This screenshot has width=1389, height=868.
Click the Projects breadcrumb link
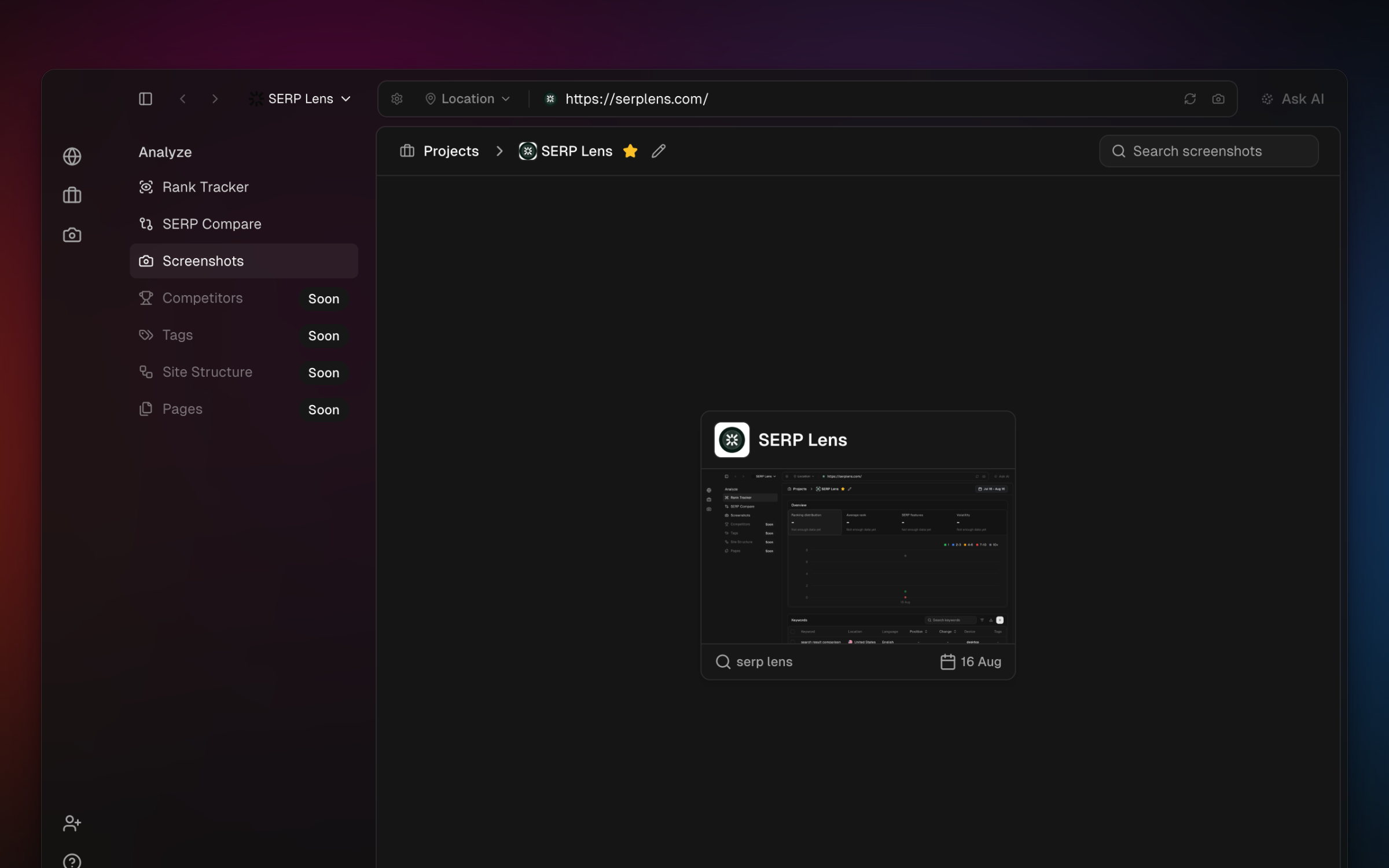451,151
